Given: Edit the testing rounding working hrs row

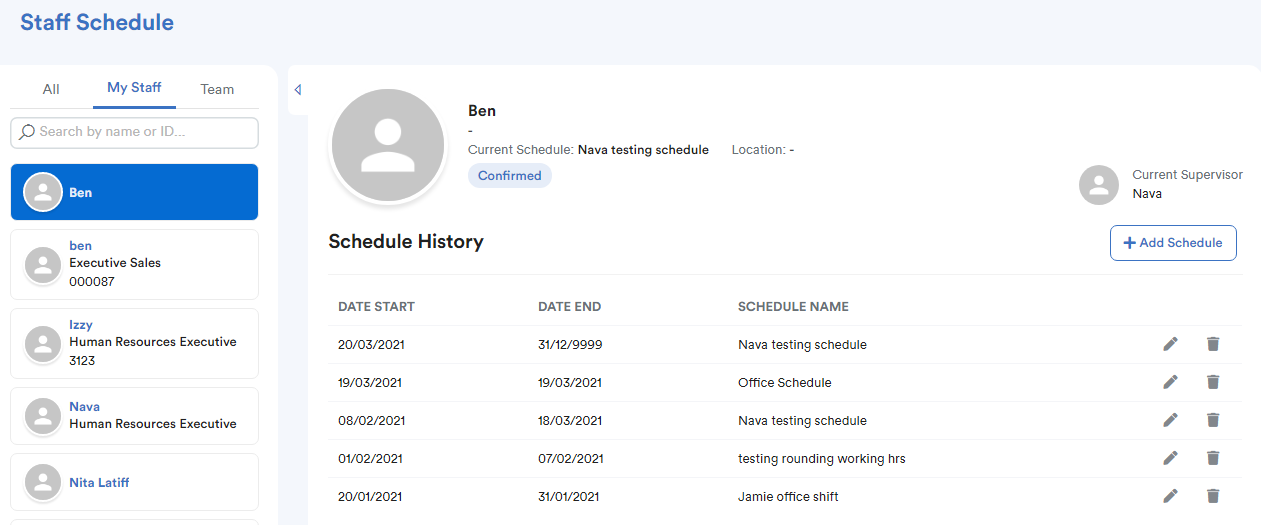Looking at the screenshot, I should click(x=1170, y=458).
